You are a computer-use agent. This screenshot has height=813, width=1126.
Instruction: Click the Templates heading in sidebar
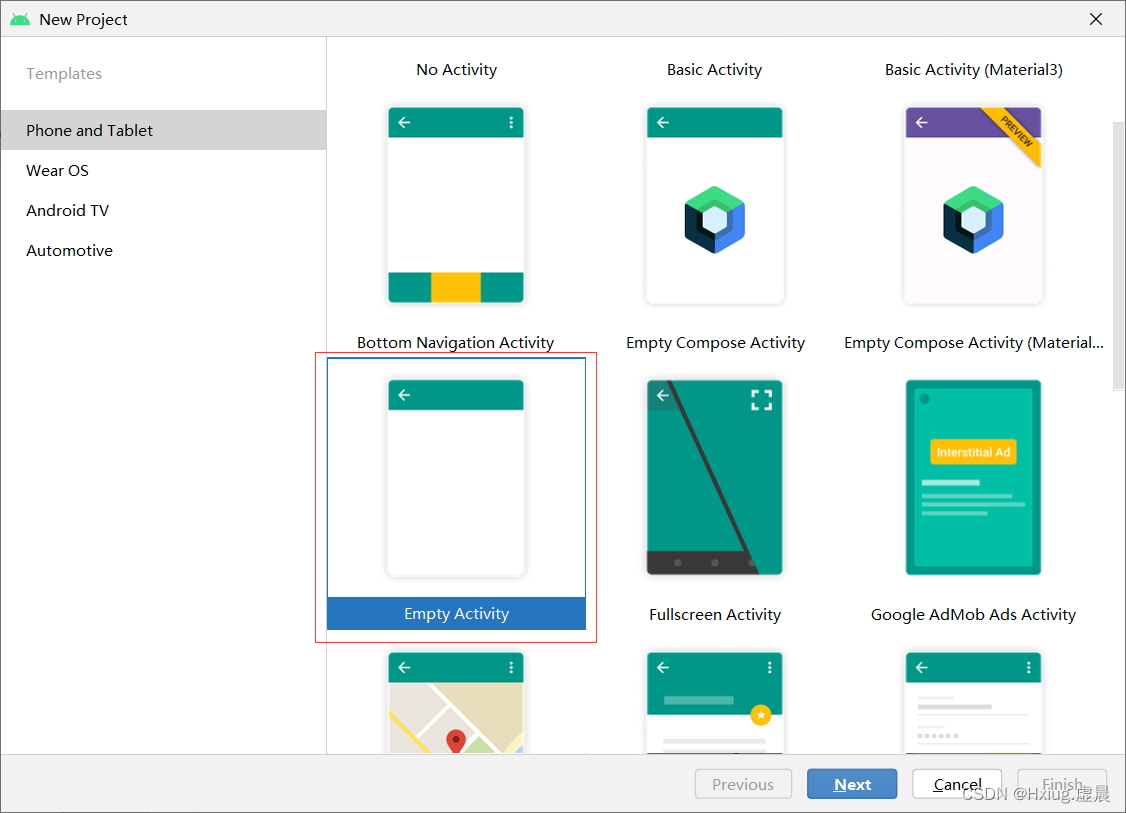[64, 73]
